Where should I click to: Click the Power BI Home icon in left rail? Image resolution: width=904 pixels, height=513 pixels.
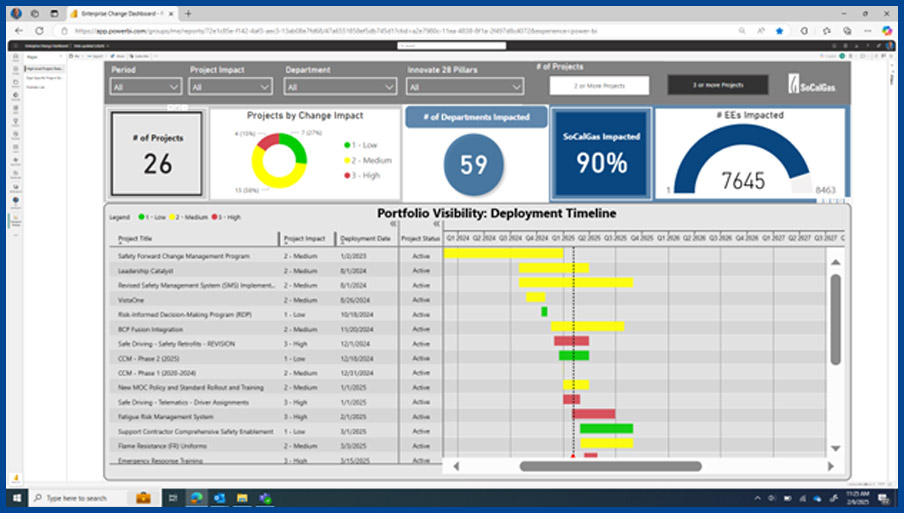point(16,56)
